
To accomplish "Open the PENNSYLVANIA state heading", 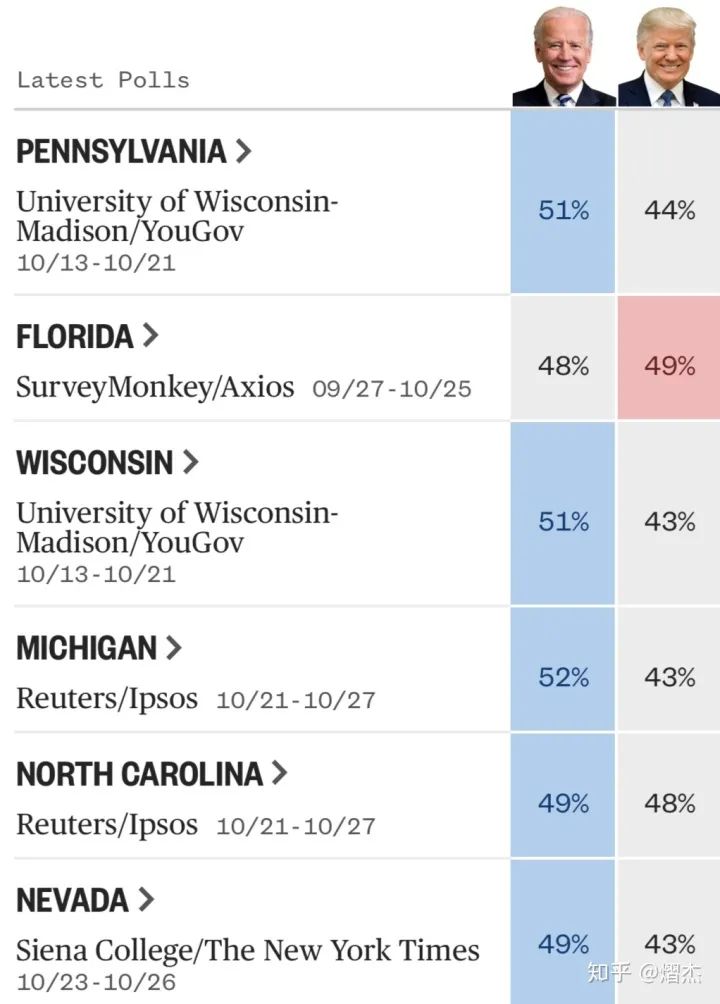I will click(x=121, y=152).
